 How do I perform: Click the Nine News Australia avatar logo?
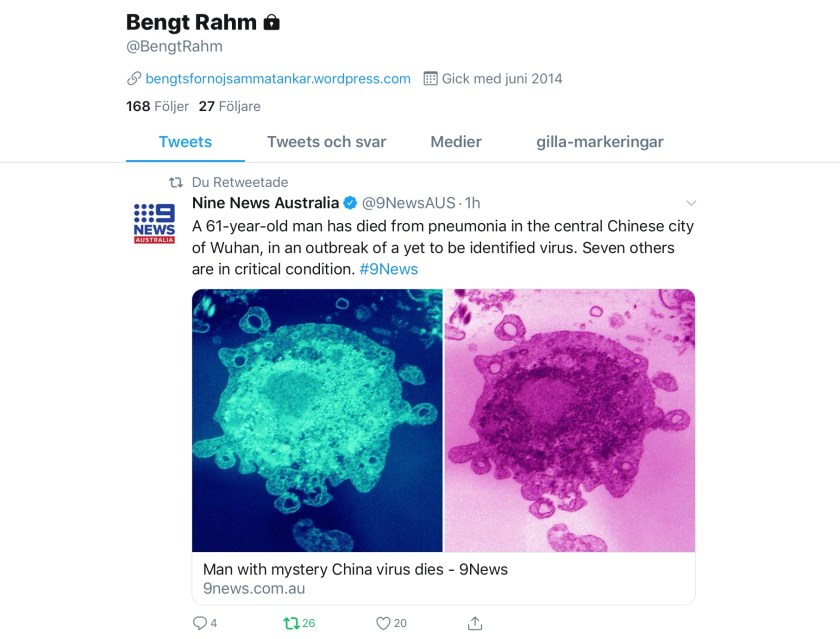[x=154, y=222]
